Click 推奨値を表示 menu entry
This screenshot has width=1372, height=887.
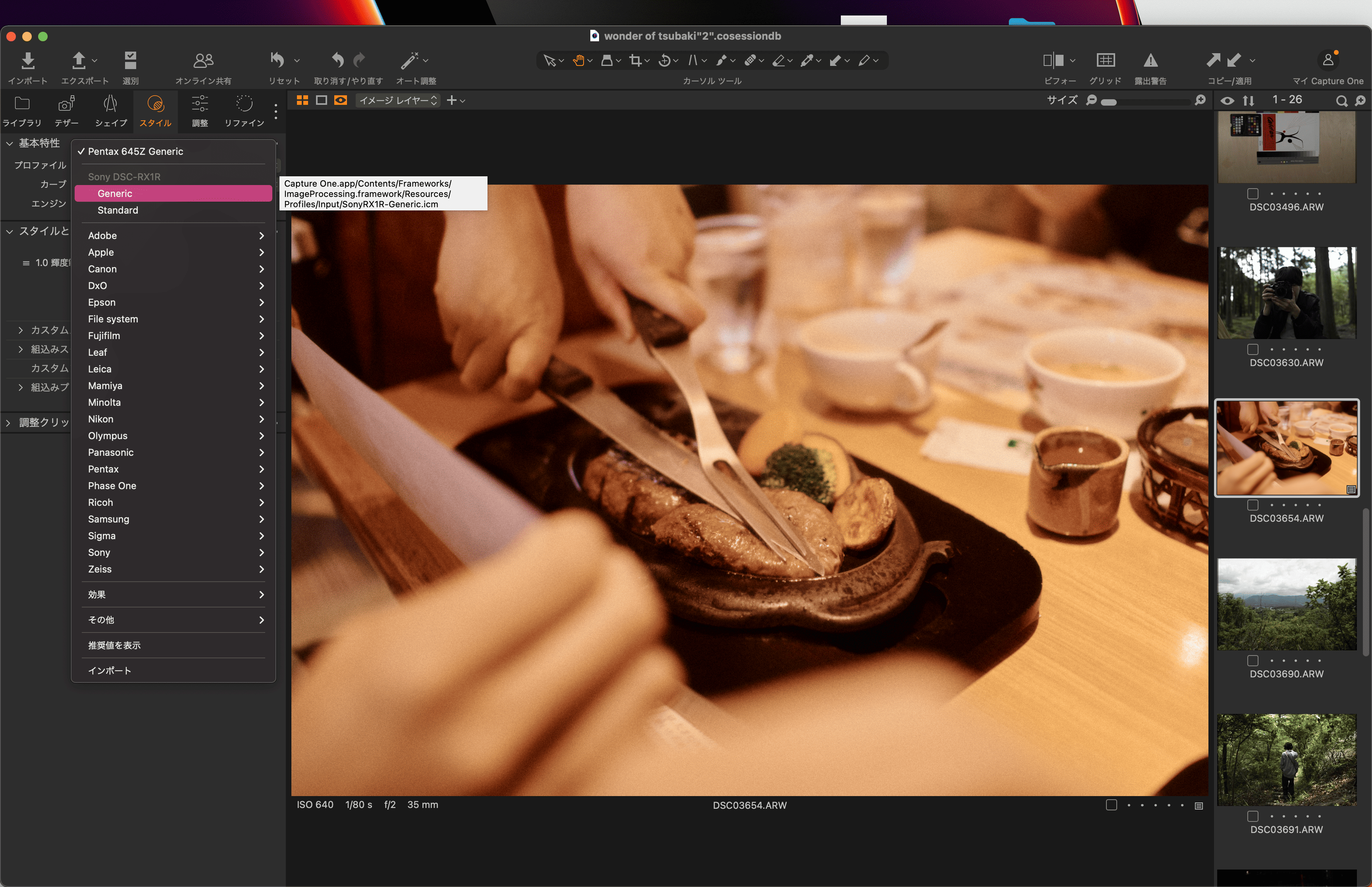tap(173, 645)
